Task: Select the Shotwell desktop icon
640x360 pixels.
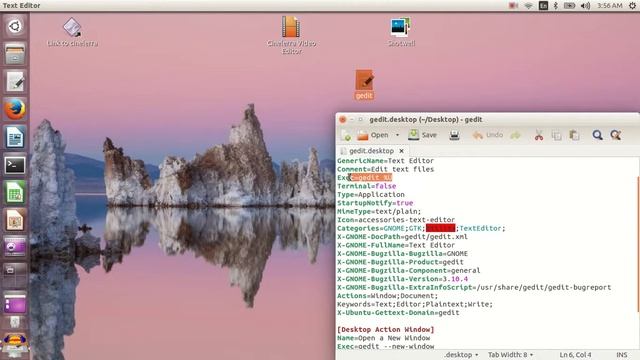Action: click(401, 32)
